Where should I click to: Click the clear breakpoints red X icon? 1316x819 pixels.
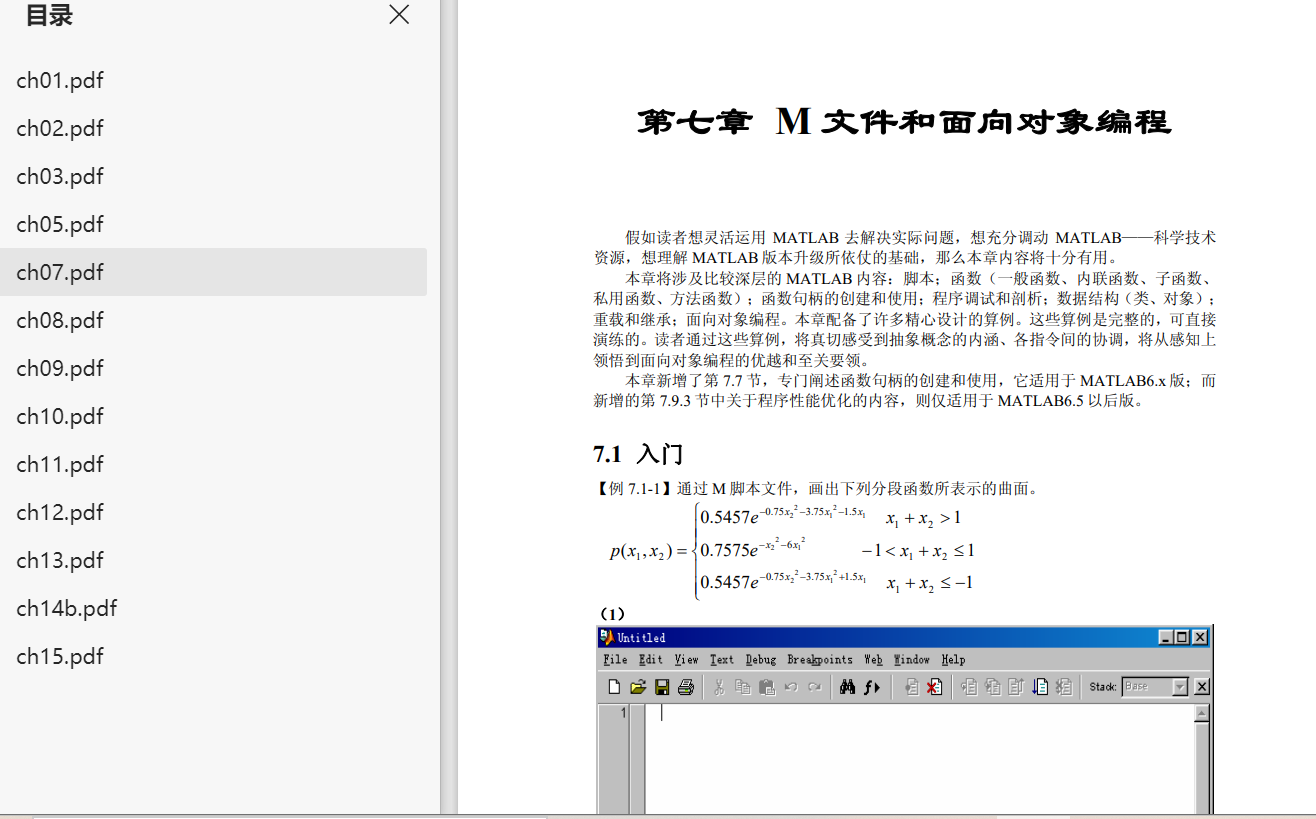[934, 687]
